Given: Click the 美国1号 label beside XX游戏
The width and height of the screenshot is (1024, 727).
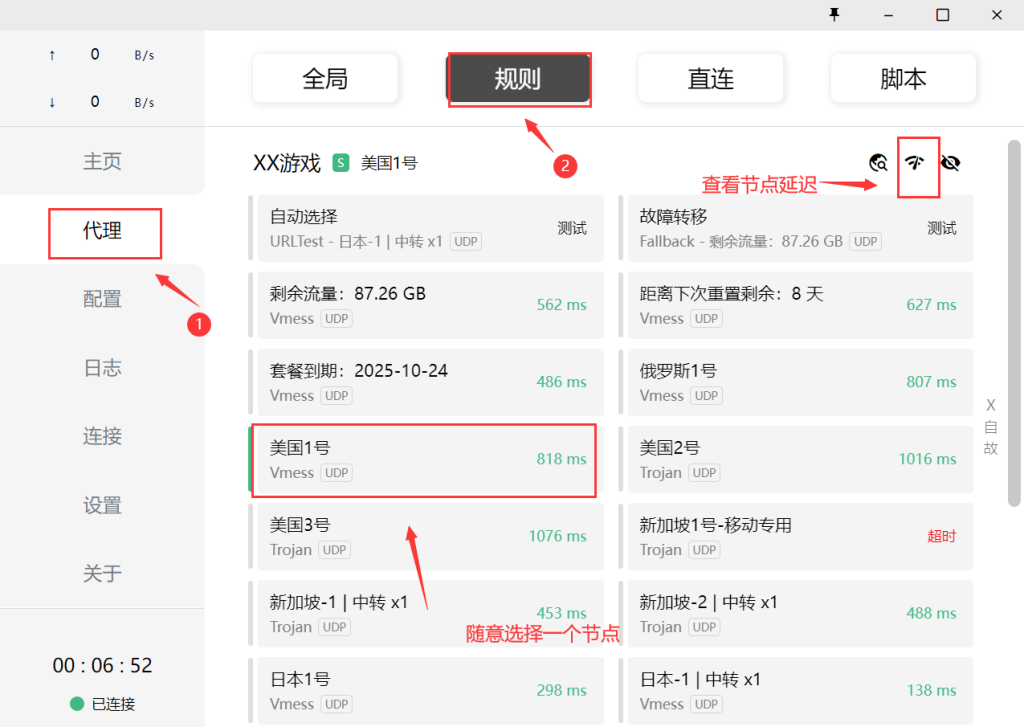Looking at the screenshot, I should pyautogui.click(x=389, y=163).
